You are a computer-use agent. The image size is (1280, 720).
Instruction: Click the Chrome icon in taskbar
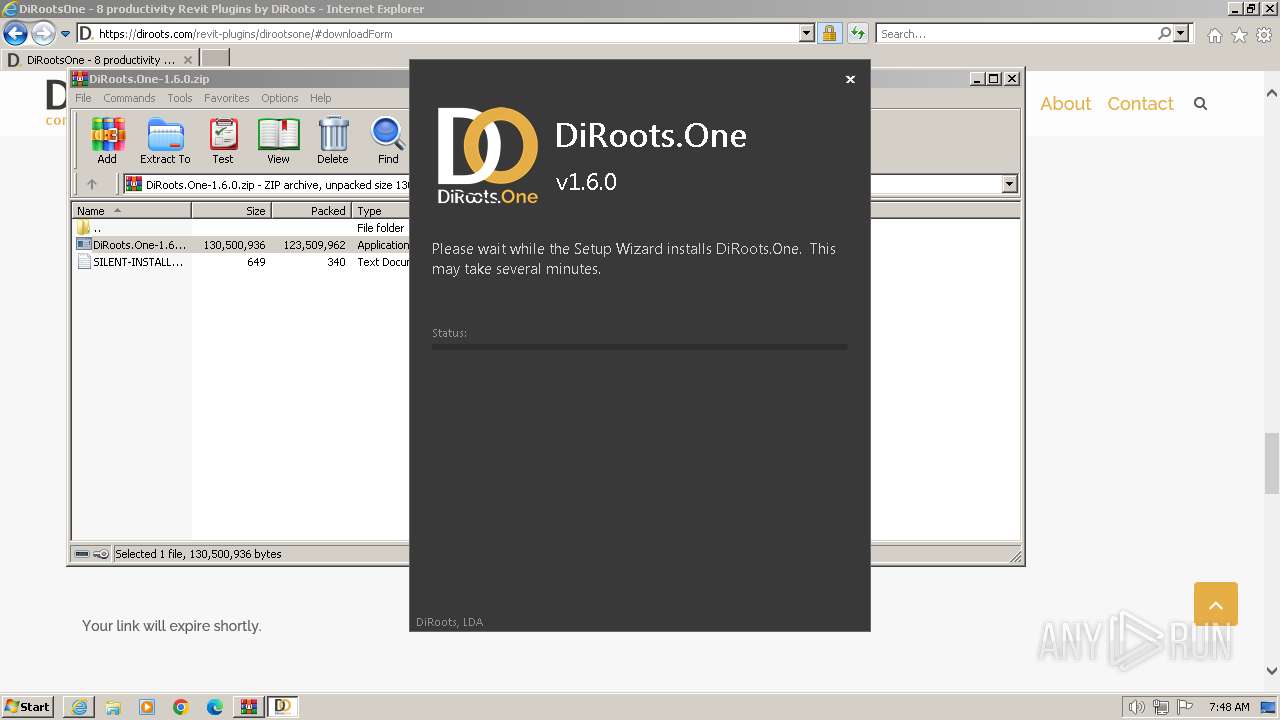coord(181,707)
